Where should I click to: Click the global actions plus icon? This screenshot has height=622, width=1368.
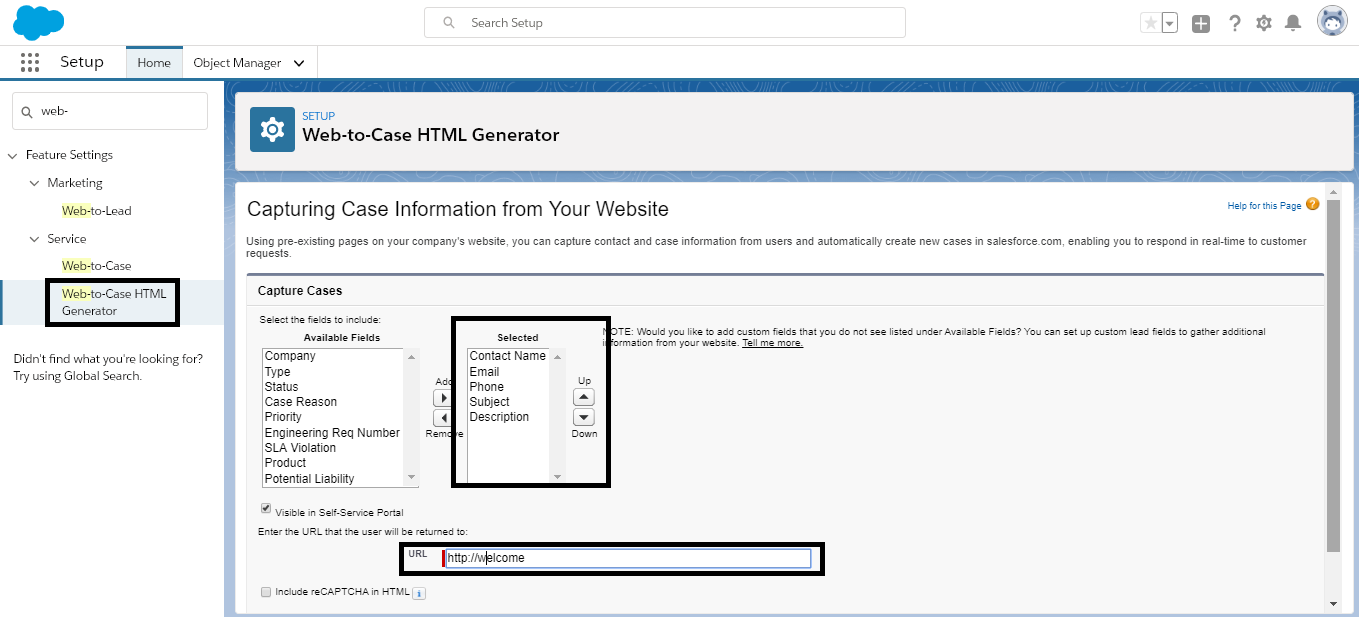[1201, 23]
